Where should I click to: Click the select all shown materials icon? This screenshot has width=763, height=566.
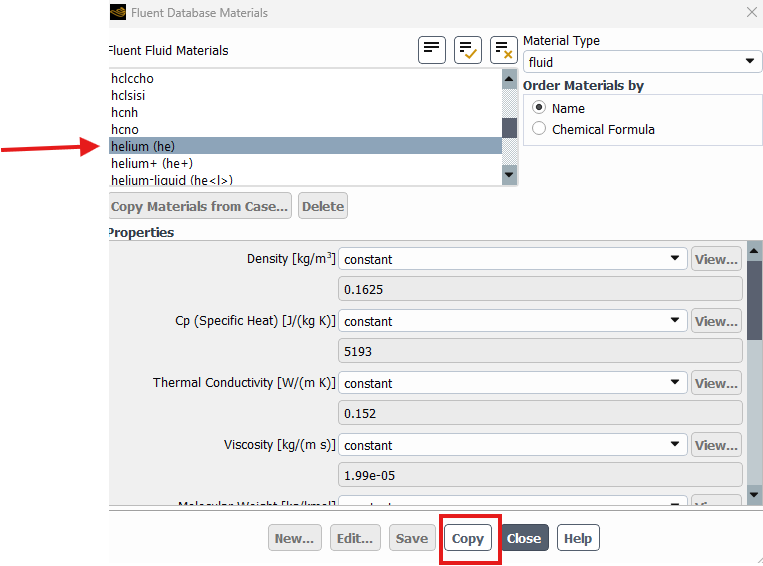coord(468,50)
